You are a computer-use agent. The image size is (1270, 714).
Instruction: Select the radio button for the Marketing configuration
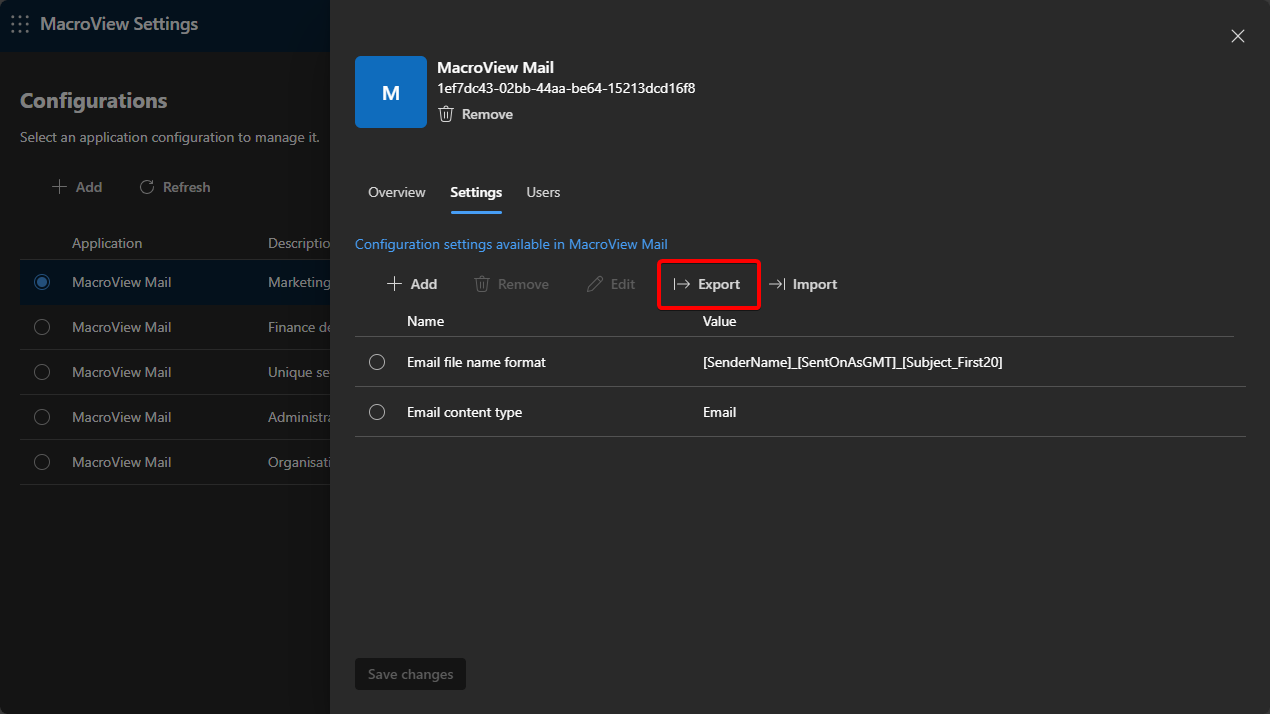coord(42,282)
